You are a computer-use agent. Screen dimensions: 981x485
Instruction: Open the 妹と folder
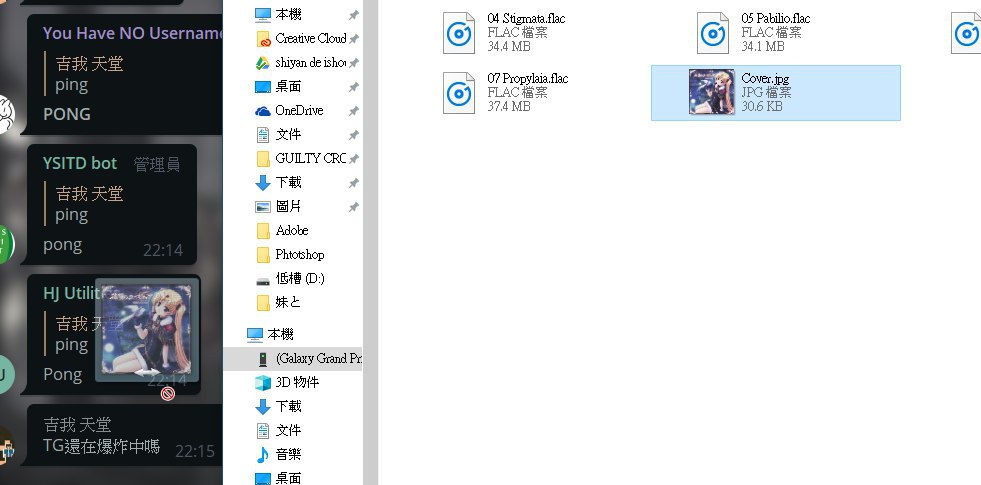288,302
